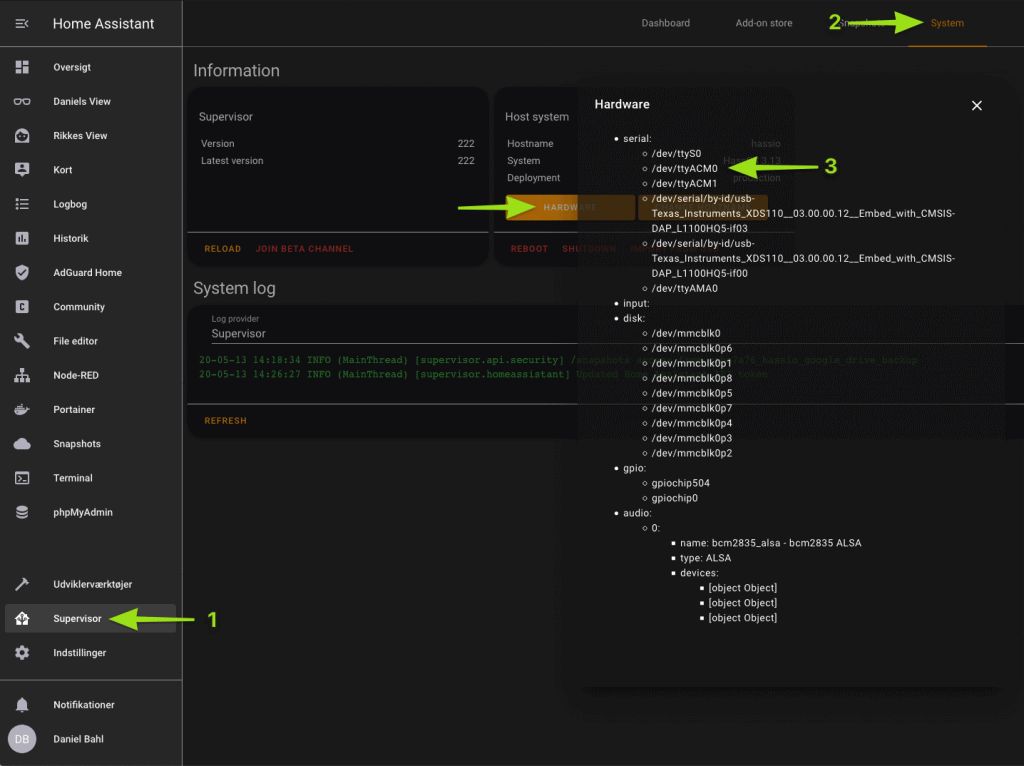Image resolution: width=1024 pixels, height=766 pixels.
Task: Switch to the Dashboard tab
Action: pos(665,23)
